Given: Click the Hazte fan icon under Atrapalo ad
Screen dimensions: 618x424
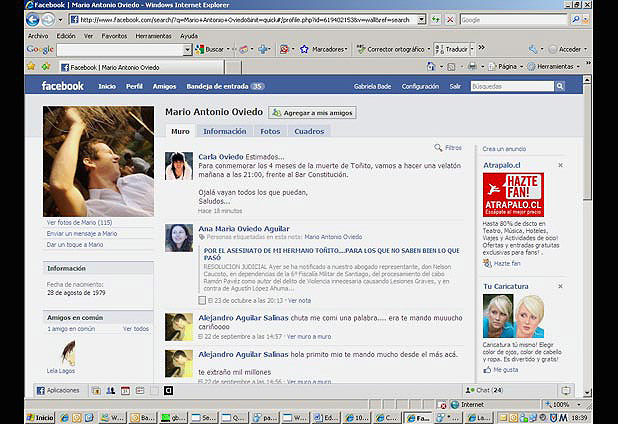Looking at the screenshot, I should pos(487,263).
